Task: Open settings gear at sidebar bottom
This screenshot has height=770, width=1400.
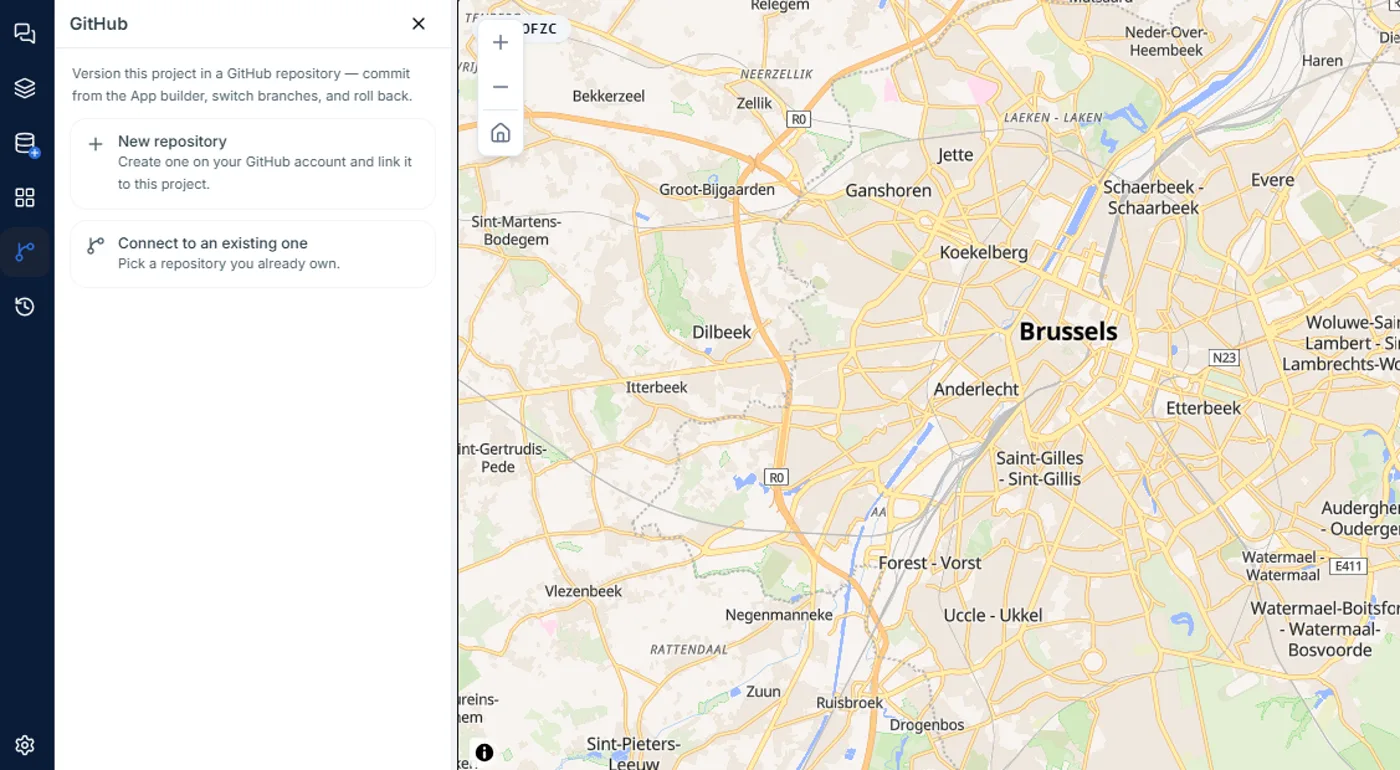Action: coord(25,745)
